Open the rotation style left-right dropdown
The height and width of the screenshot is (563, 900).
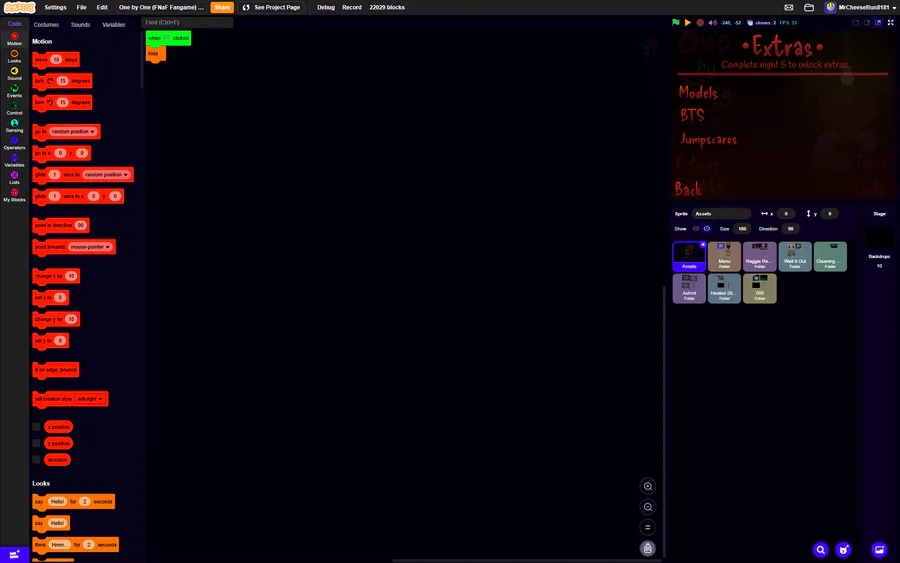90,399
